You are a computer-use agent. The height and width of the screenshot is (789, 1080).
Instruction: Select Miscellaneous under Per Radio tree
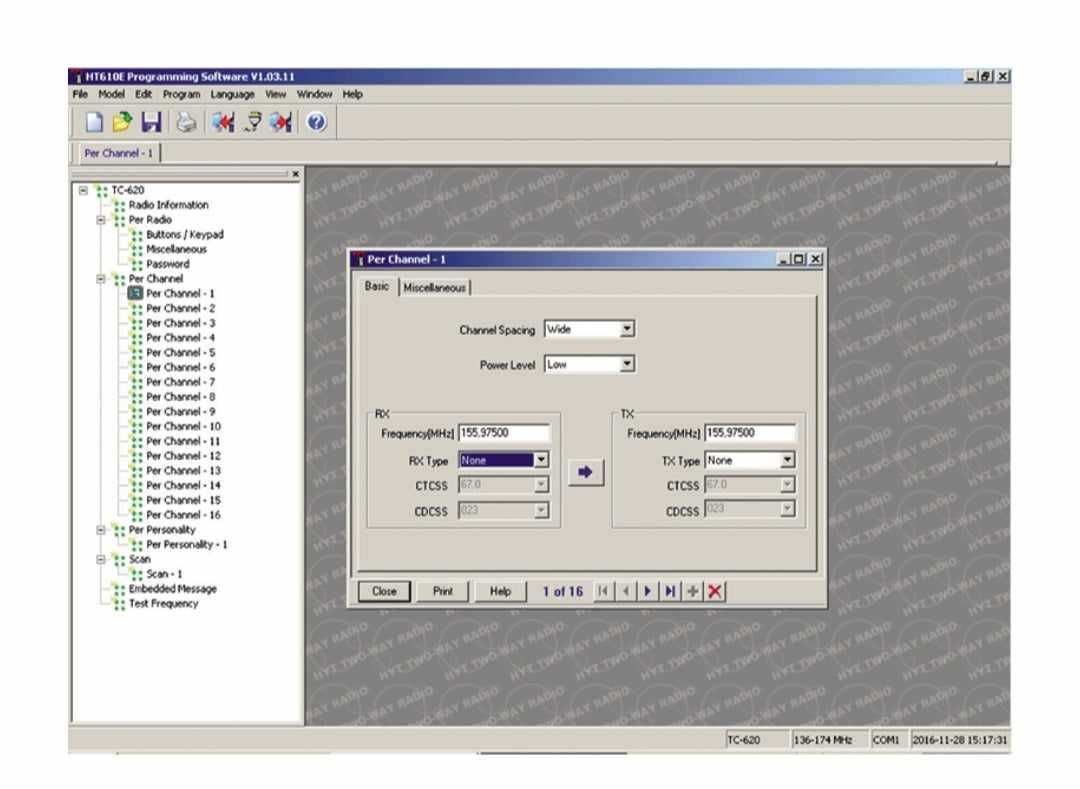[176, 249]
